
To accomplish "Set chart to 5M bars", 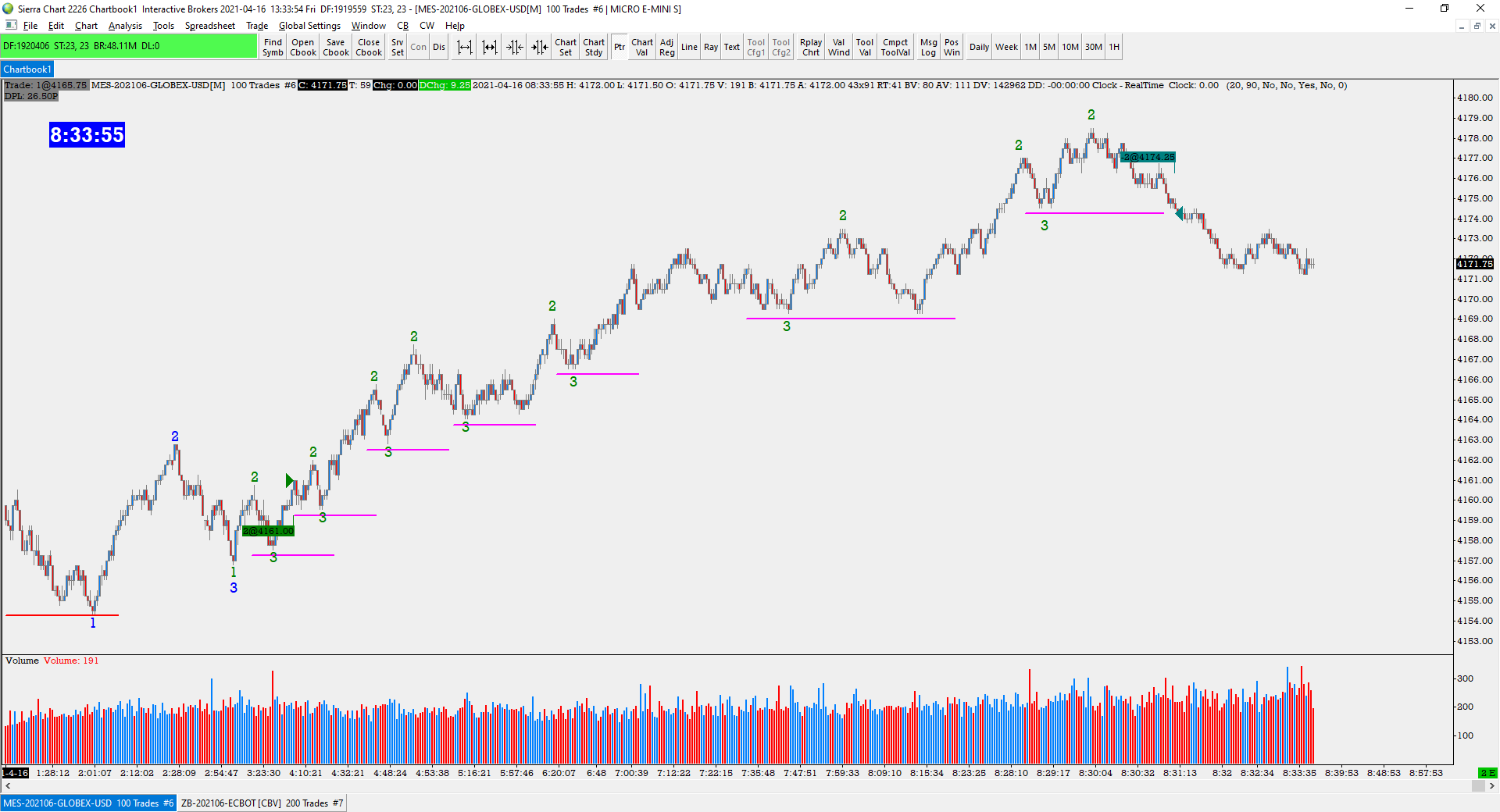I will [x=1049, y=47].
